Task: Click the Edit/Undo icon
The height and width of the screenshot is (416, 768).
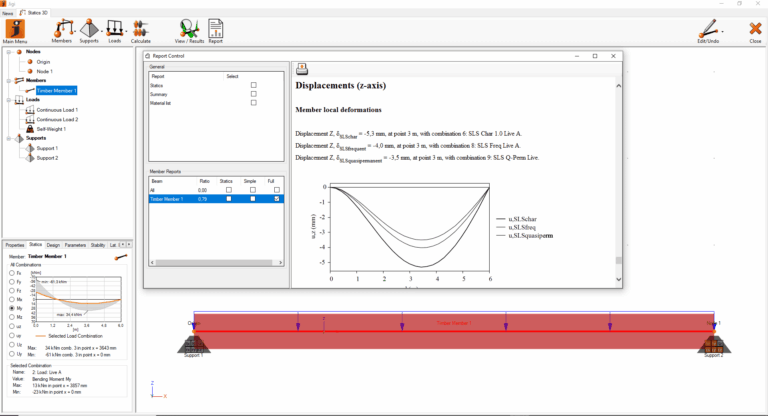Action: click(712, 31)
